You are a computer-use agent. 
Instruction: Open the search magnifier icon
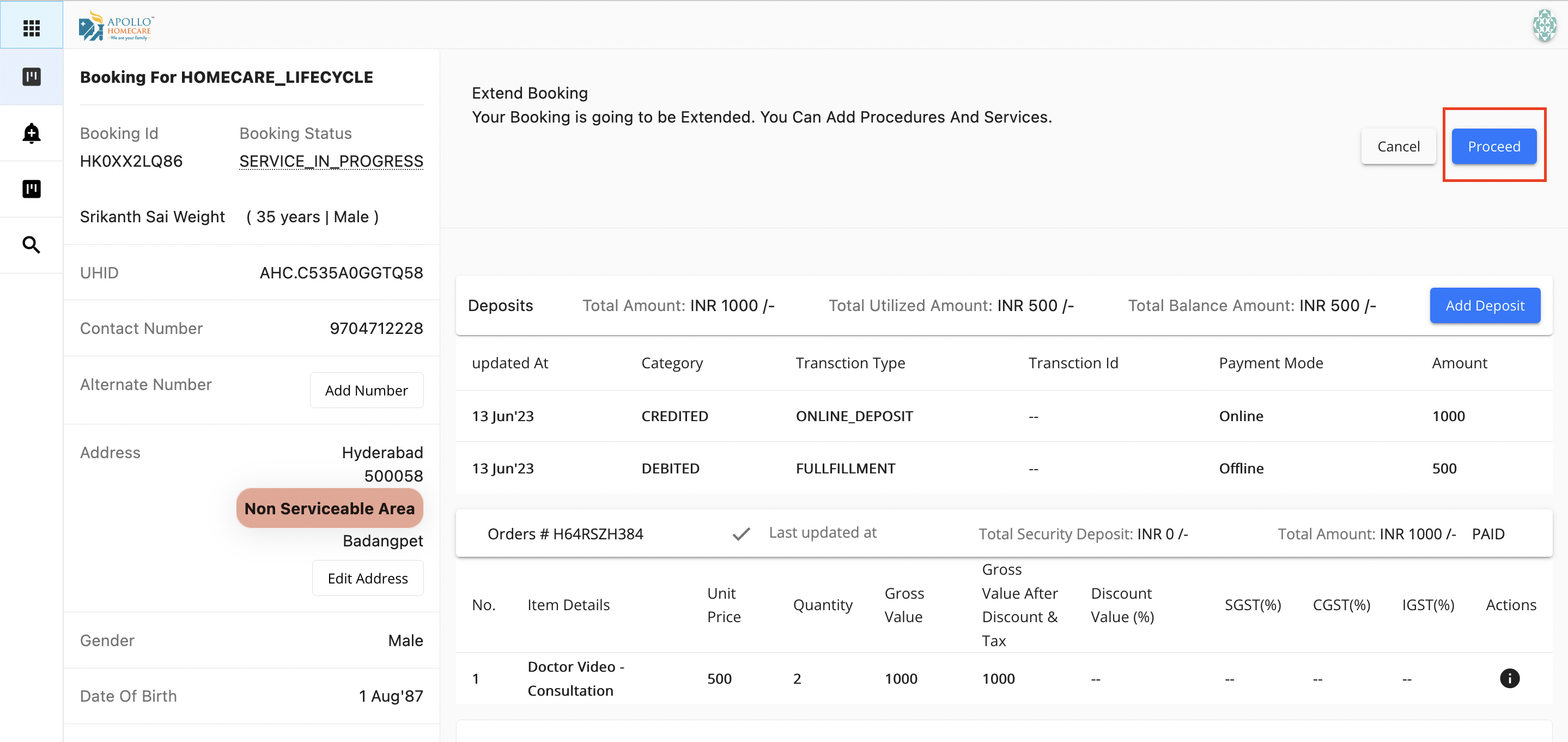tap(31, 245)
